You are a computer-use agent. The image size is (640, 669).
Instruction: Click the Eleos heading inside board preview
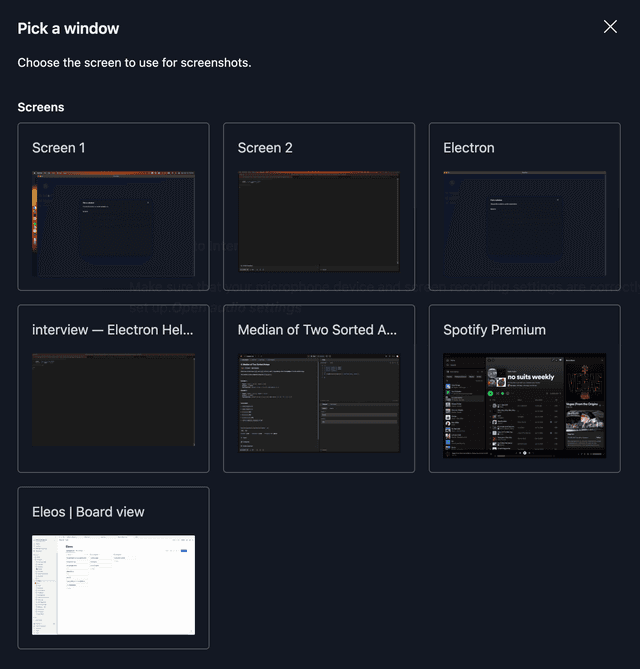[x=70, y=547]
